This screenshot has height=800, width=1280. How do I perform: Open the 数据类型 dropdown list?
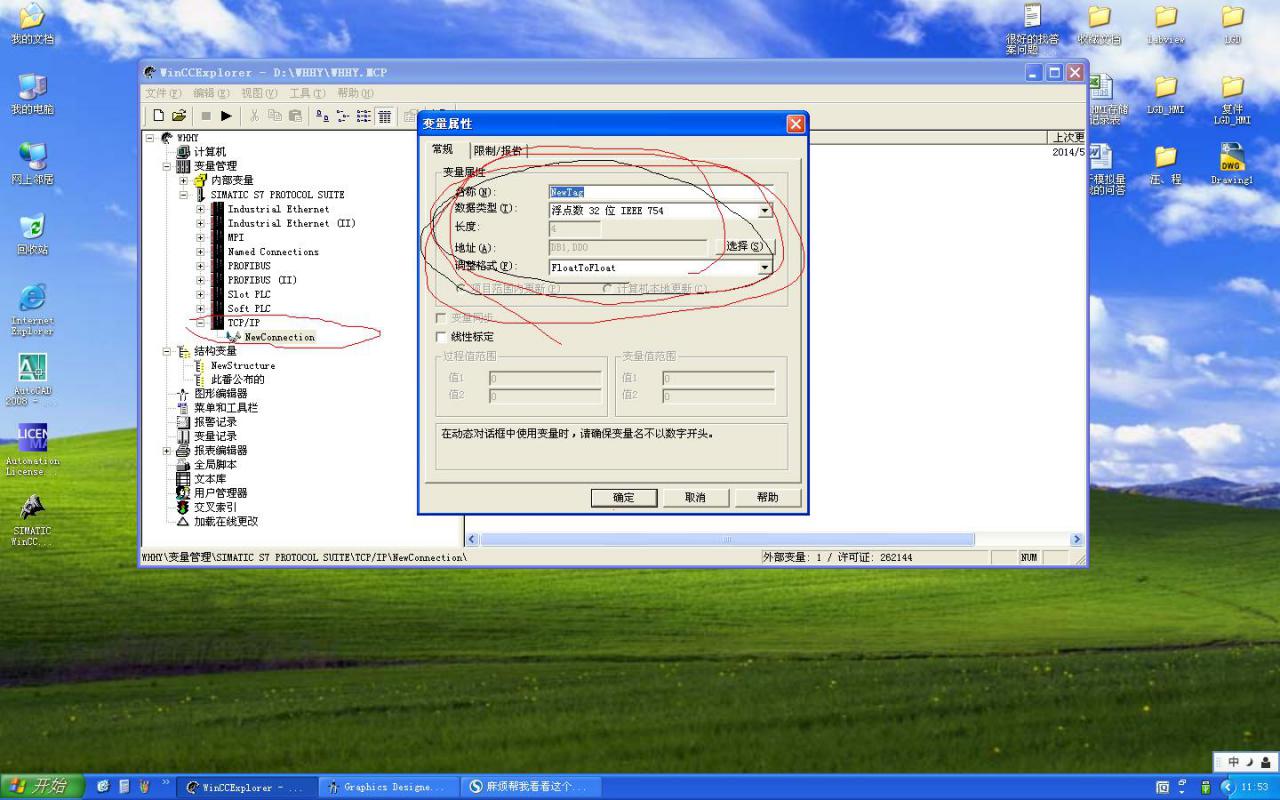(765, 211)
